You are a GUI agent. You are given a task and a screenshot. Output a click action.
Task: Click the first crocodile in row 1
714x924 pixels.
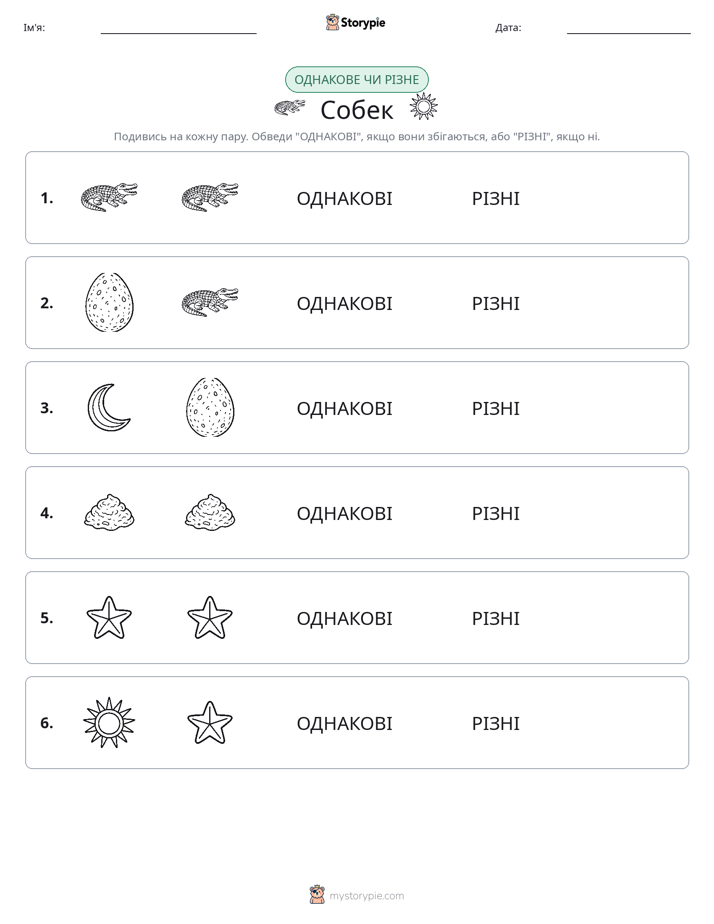pos(109,197)
